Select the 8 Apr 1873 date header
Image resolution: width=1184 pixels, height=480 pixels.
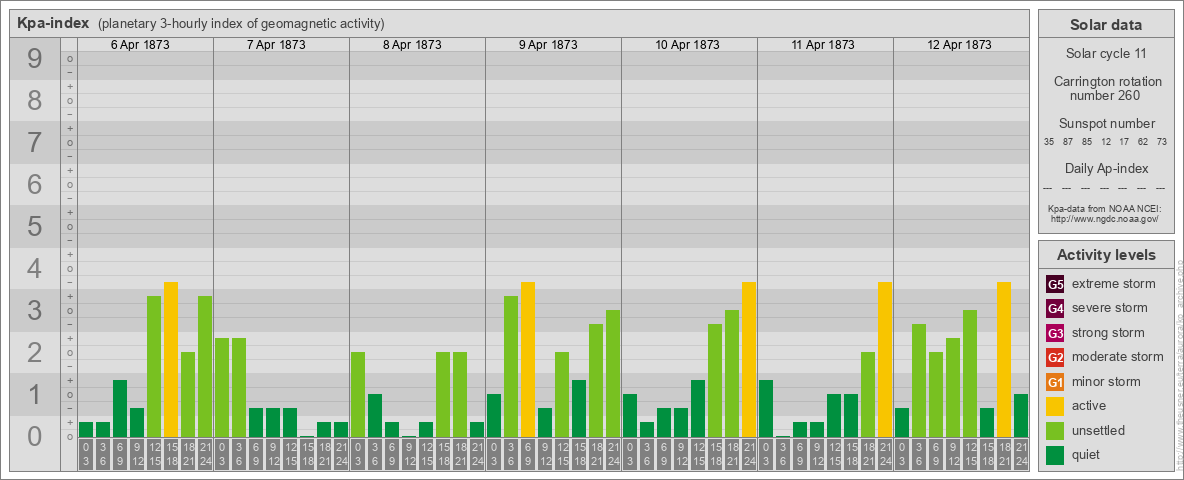[412, 45]
